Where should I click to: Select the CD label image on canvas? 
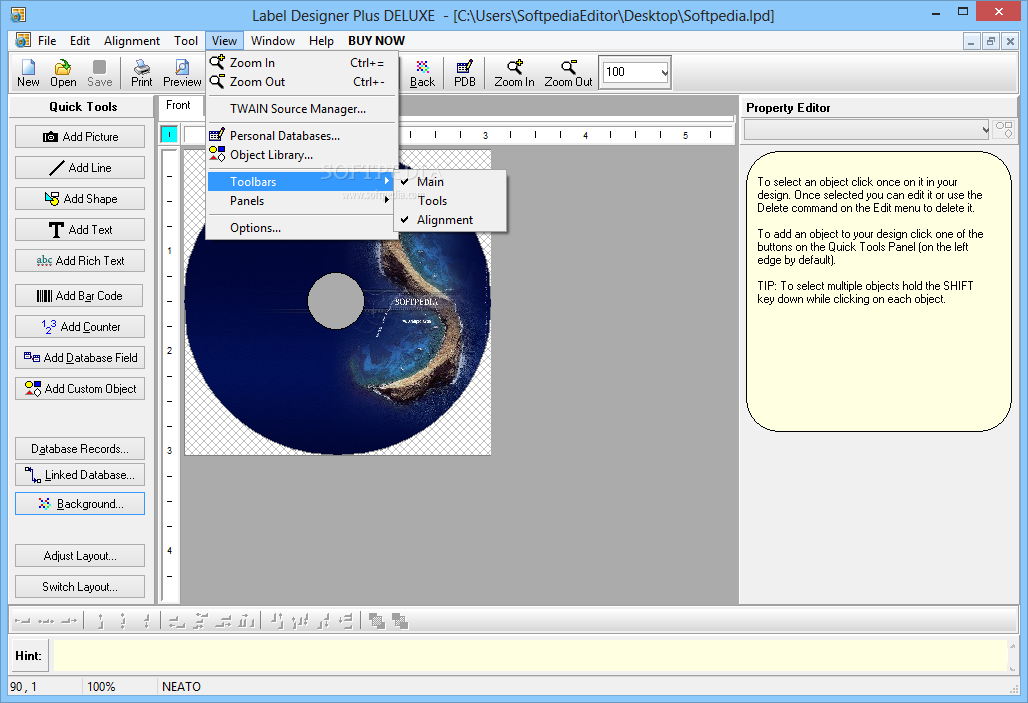338,302
